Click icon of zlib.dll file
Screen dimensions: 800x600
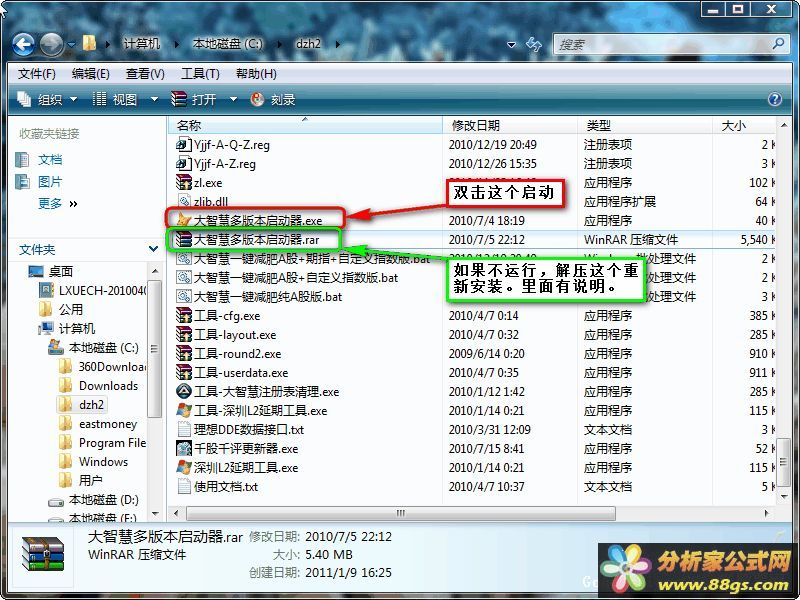(x=183, y=201)
